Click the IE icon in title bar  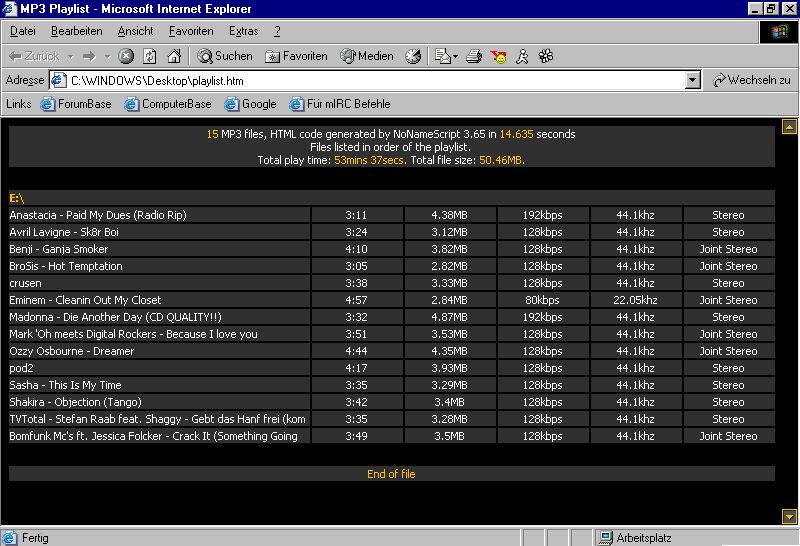[x=9, y=9]
